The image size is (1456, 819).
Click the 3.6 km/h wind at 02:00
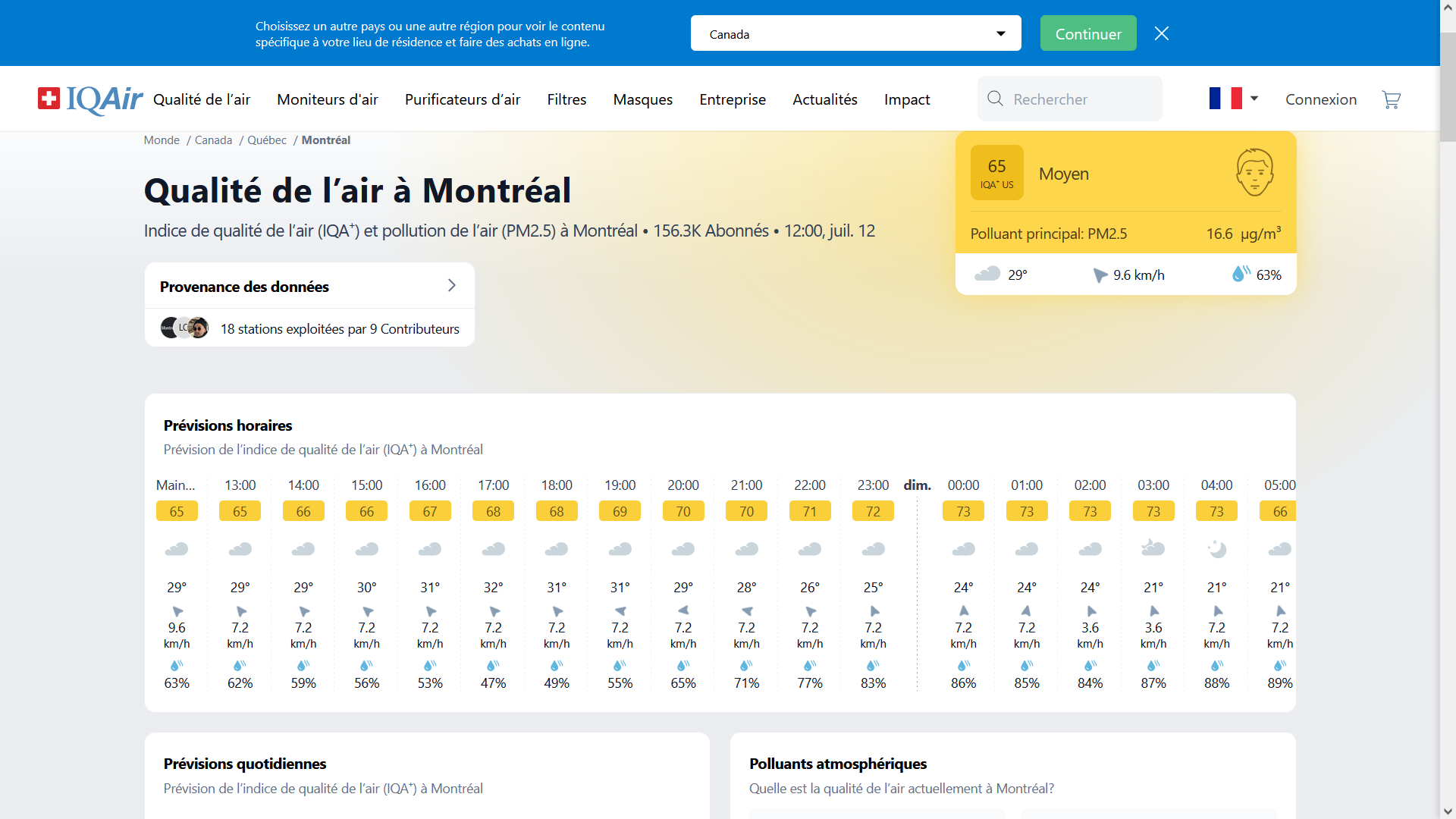(1090, 635)
